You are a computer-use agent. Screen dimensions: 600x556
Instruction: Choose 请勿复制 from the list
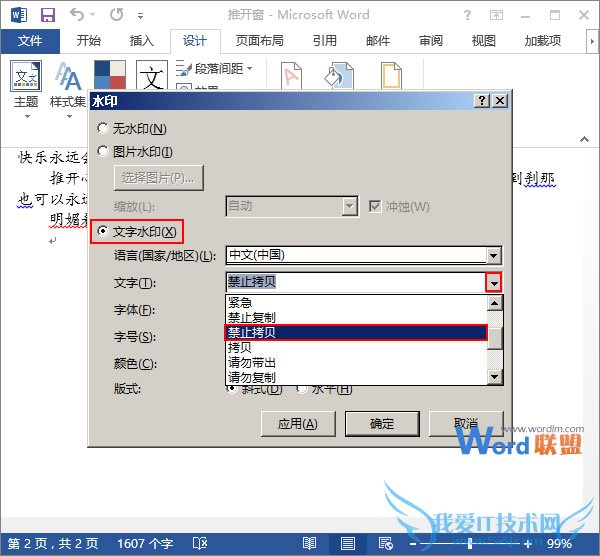356,377
